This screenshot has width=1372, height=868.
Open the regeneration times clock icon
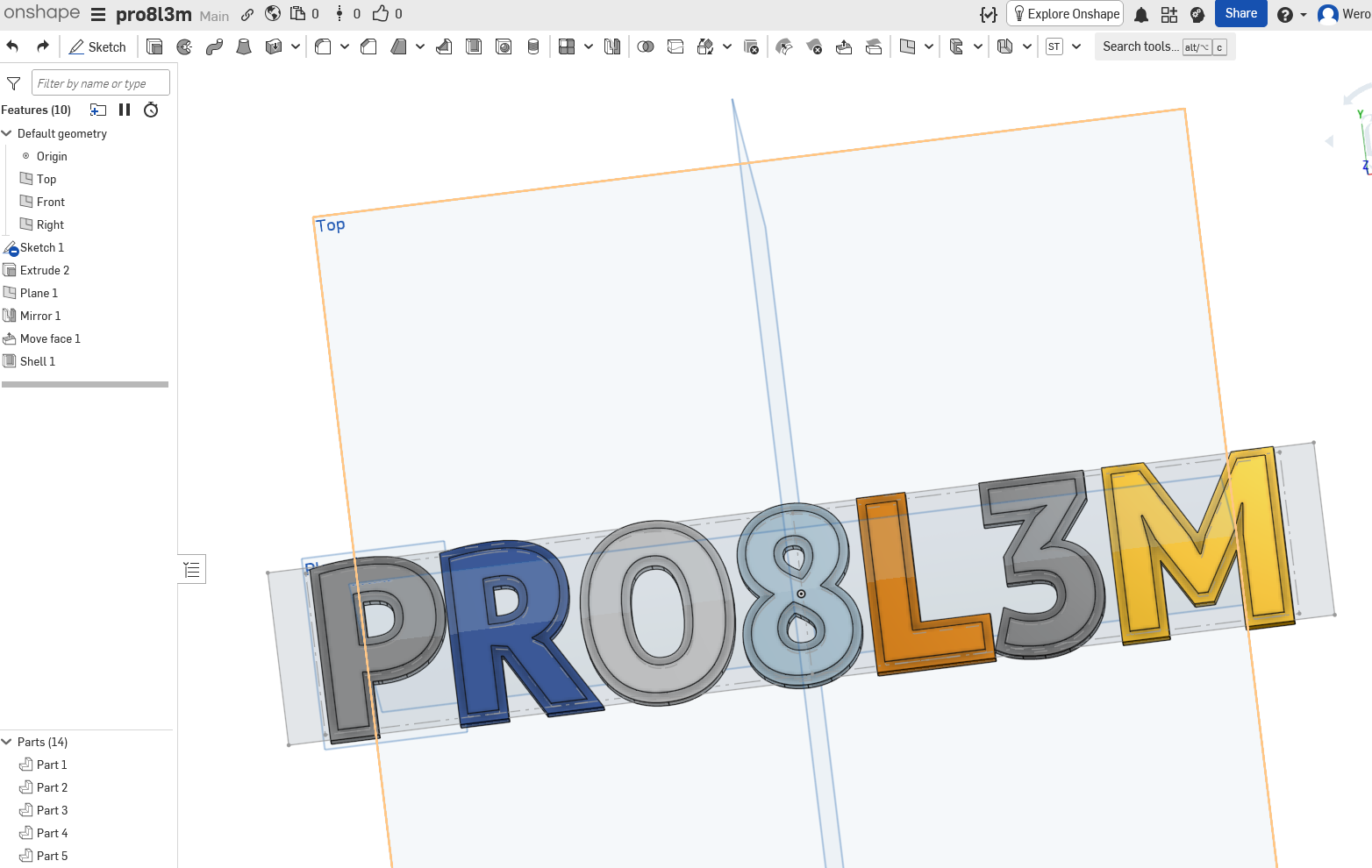point(151,110)
